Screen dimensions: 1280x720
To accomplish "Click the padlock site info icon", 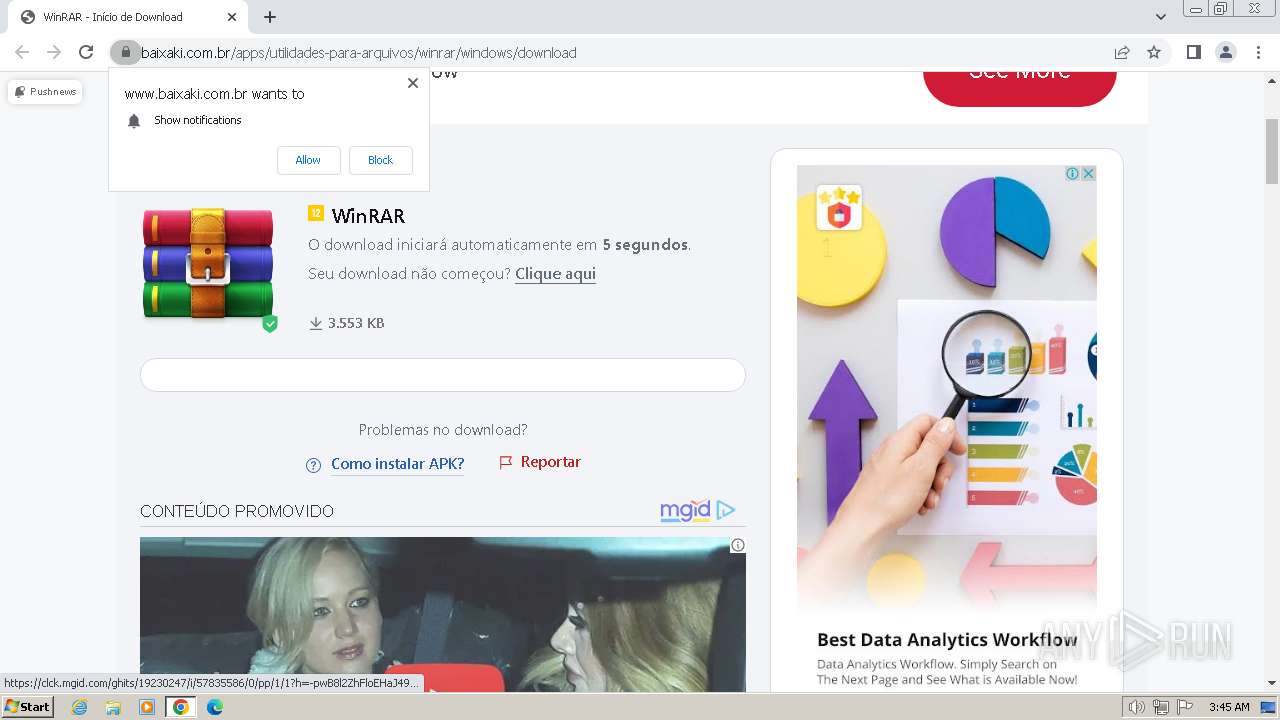I will pyautogui.click(x=125, y=52).
